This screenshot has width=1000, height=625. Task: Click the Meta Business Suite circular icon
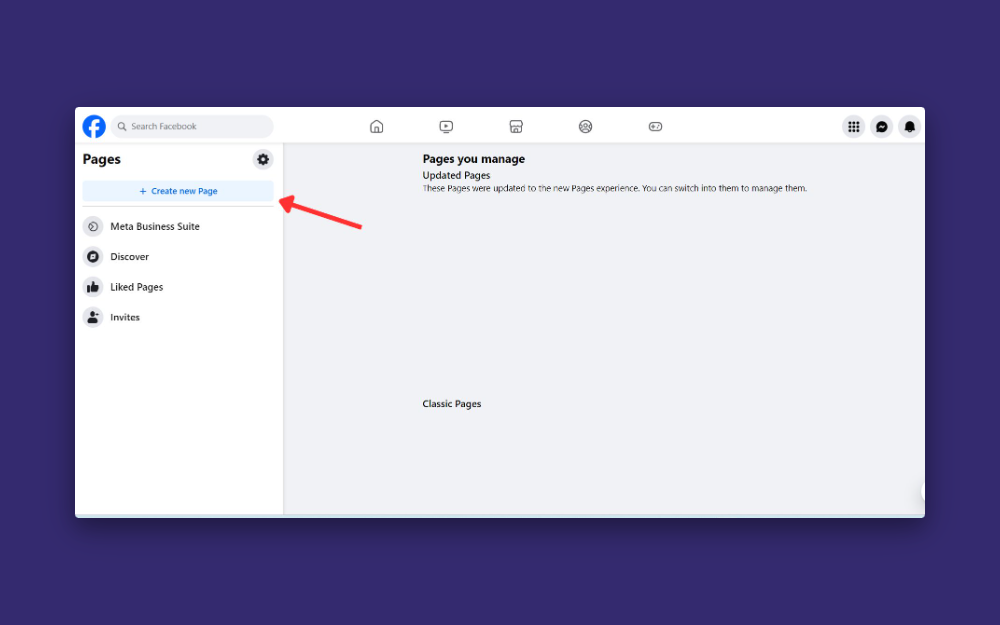pyautogui.click(x=95, y=226)
